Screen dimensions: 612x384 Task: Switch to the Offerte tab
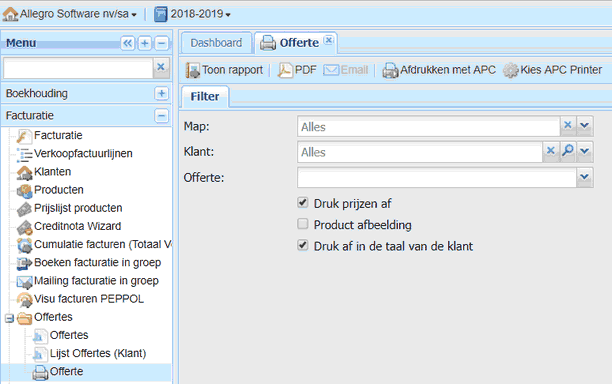coord(295,43)
